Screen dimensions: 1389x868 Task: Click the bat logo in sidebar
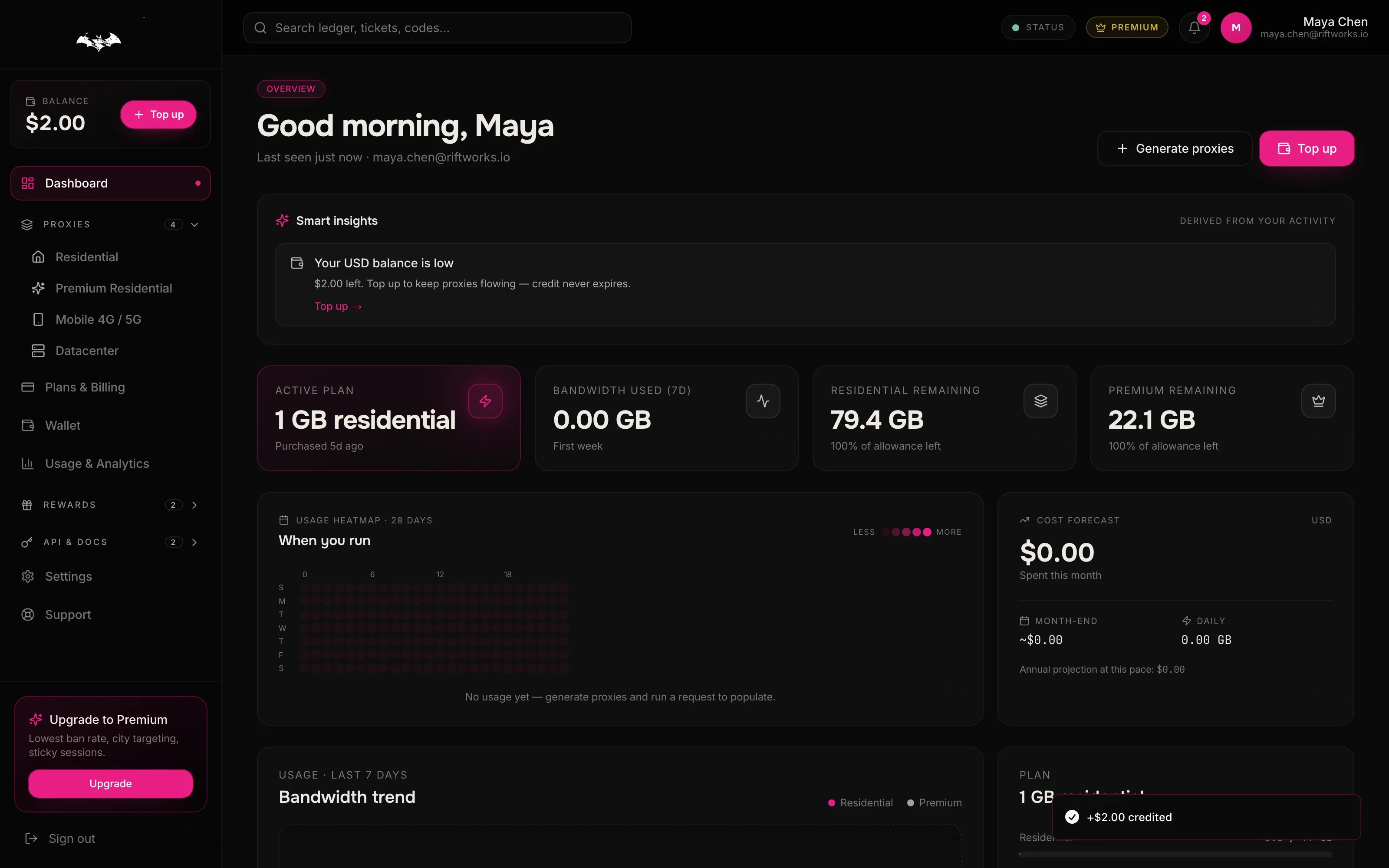[99, 41]
